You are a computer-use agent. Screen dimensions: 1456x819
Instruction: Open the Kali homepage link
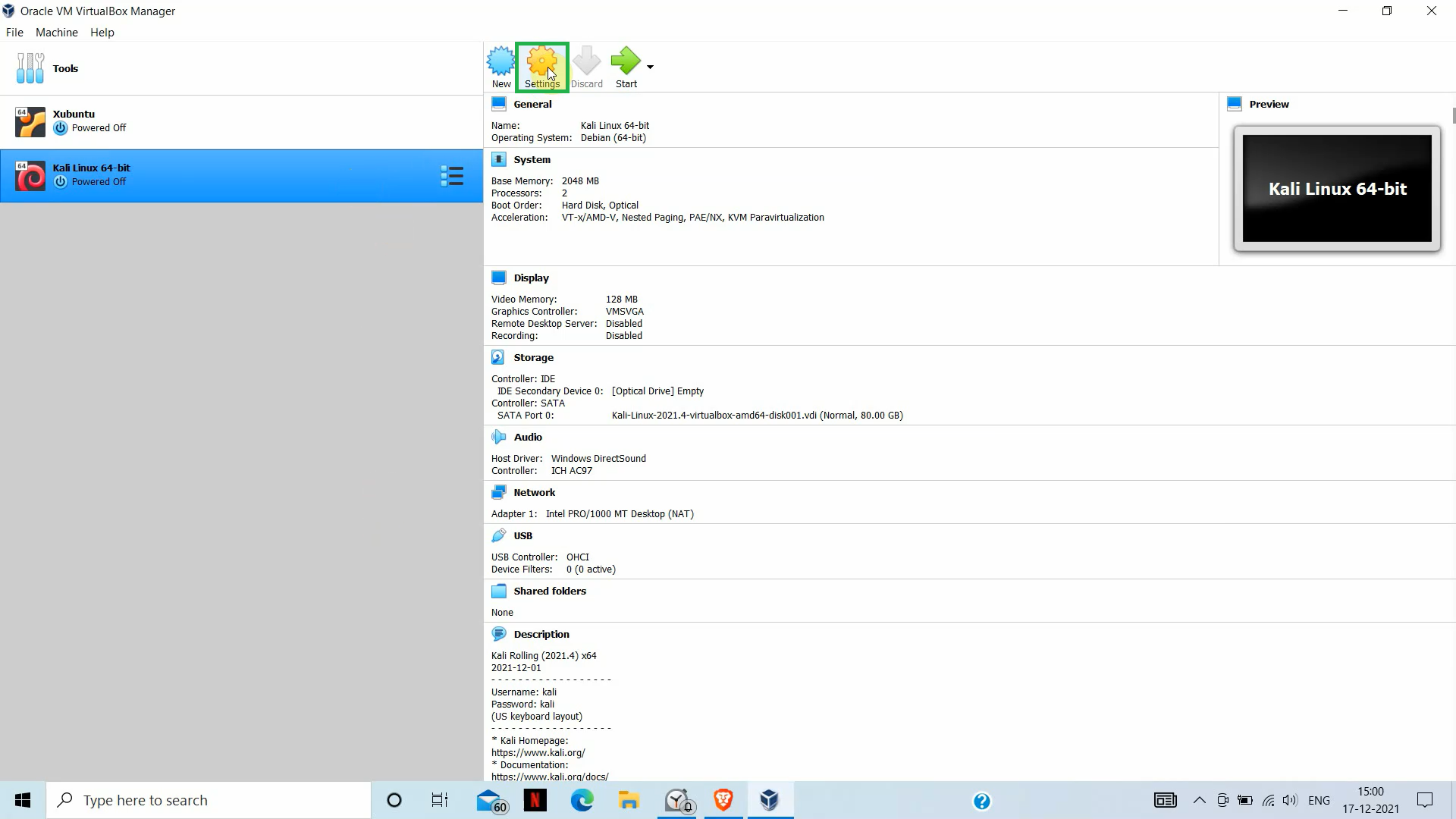538,752
